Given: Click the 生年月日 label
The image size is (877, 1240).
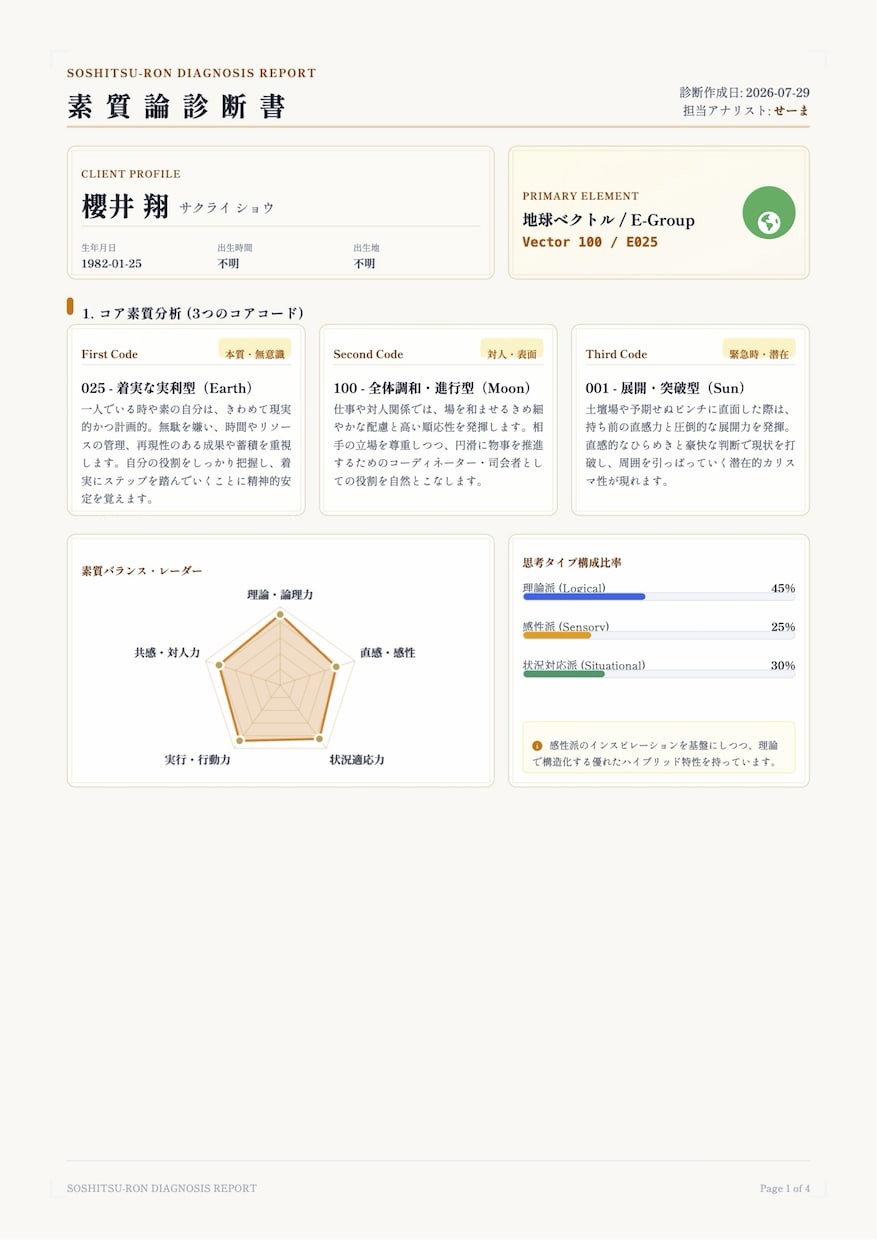Looking at the screenshot, I should [99, 247].
